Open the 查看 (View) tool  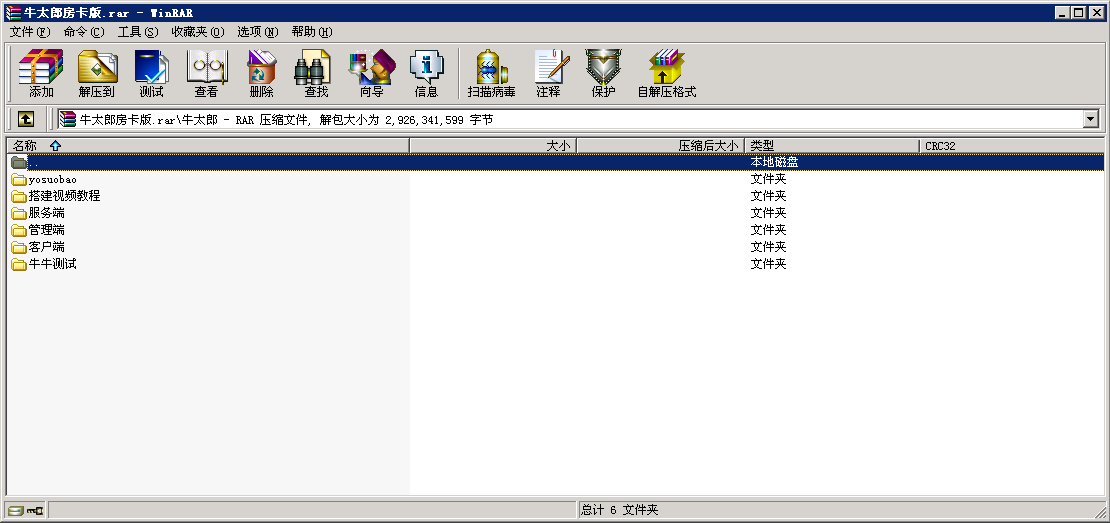coord(206,73)
